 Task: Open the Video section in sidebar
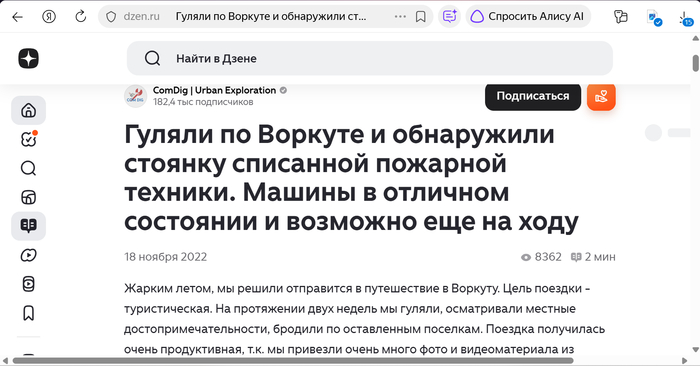click(x=29, y=255)
